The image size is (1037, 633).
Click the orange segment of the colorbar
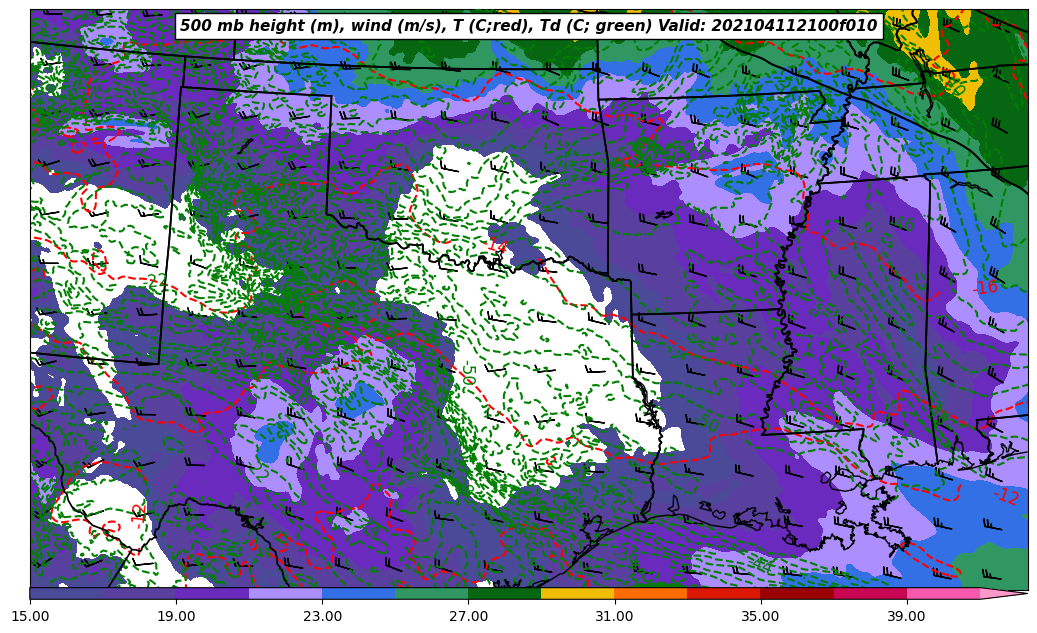tap(650, 593)
